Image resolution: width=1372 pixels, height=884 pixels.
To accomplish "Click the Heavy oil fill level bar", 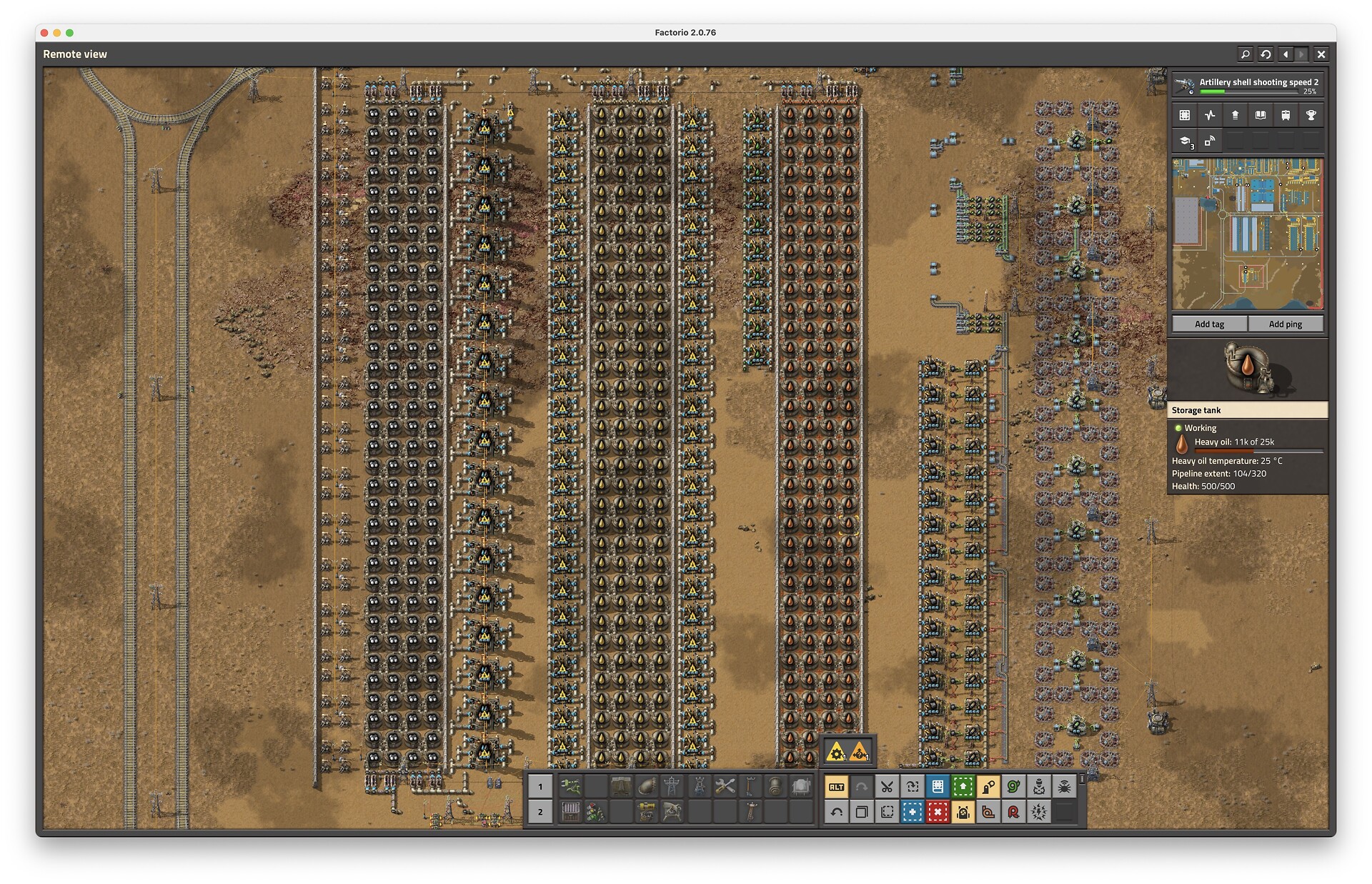I will coord(1259,451).
